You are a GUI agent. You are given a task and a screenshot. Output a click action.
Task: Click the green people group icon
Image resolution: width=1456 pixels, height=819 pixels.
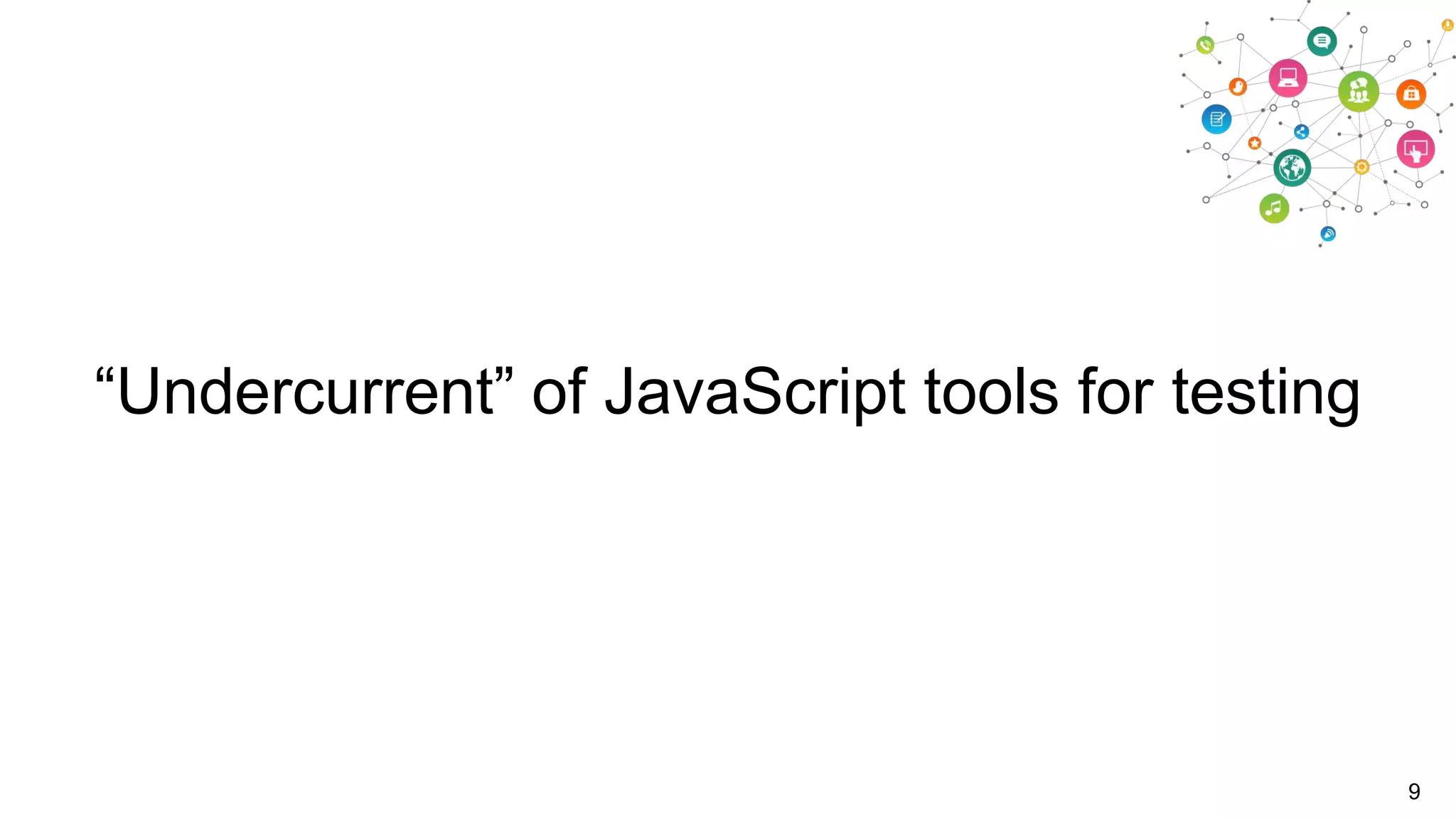[1359, 92]
